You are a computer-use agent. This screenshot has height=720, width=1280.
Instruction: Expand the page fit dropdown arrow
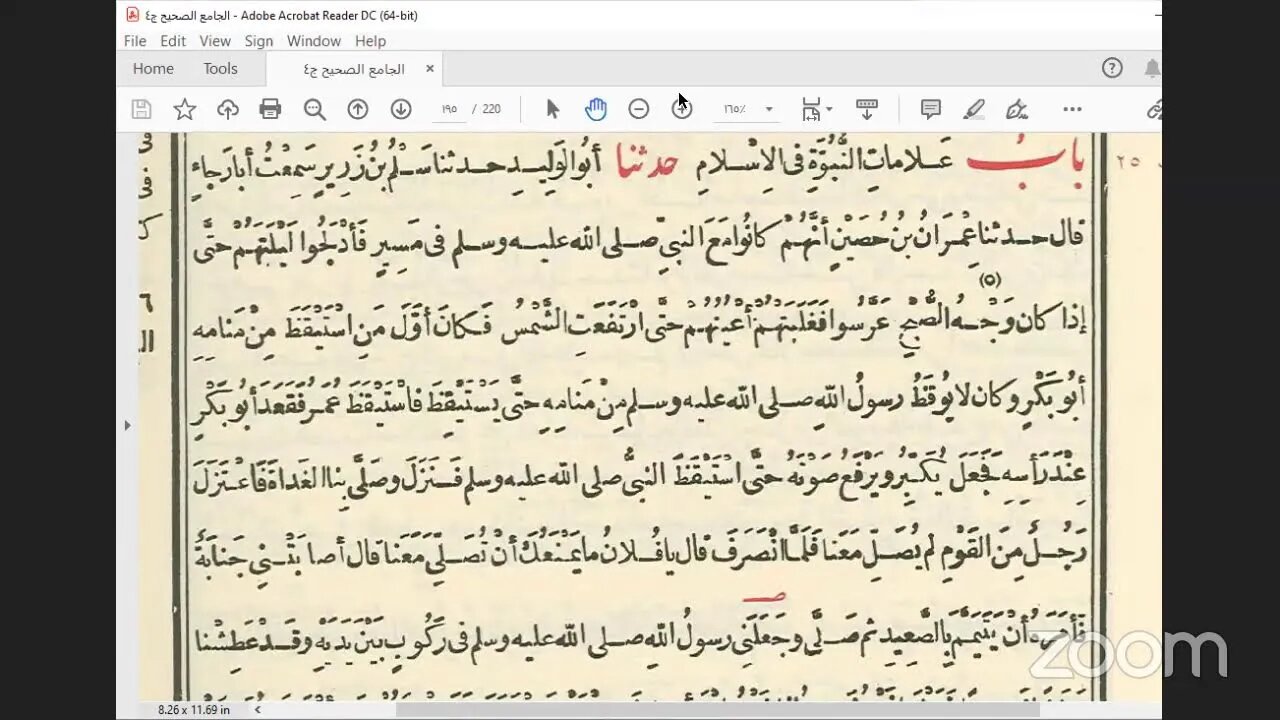pos(829,109)
